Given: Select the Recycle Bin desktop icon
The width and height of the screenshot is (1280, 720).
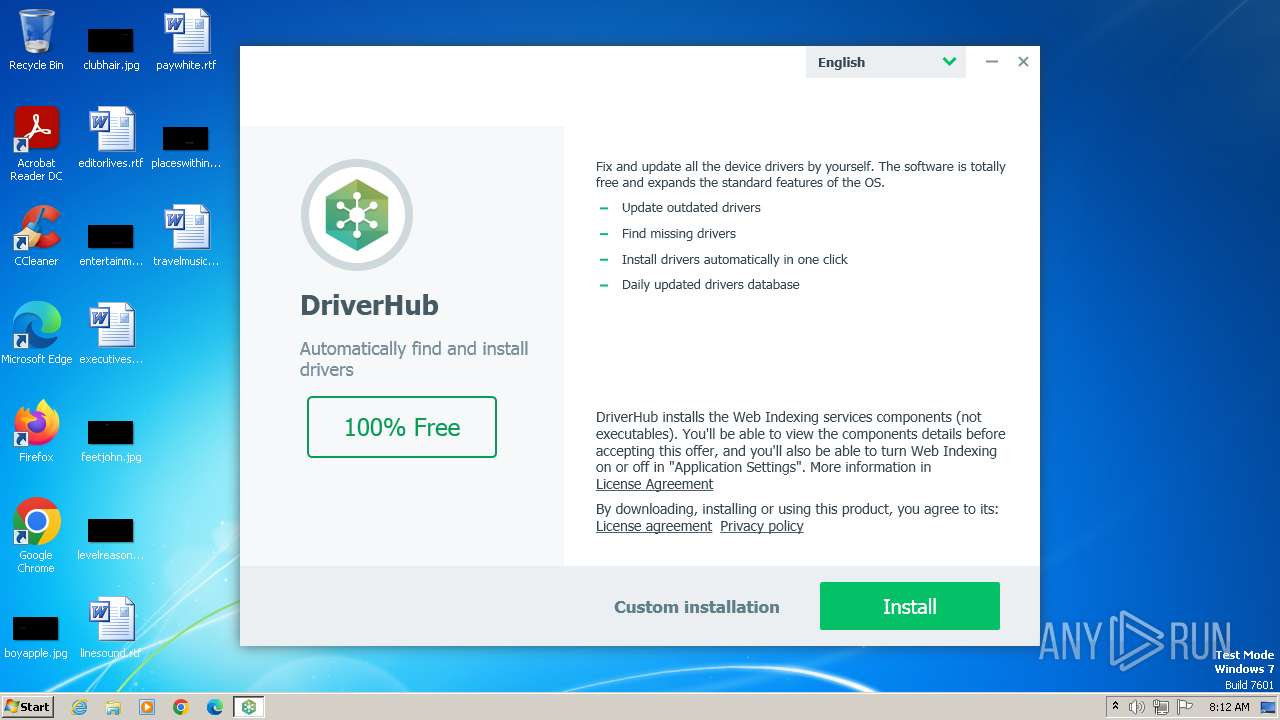Looking at the screenshot, I should (x=36, y=40).
